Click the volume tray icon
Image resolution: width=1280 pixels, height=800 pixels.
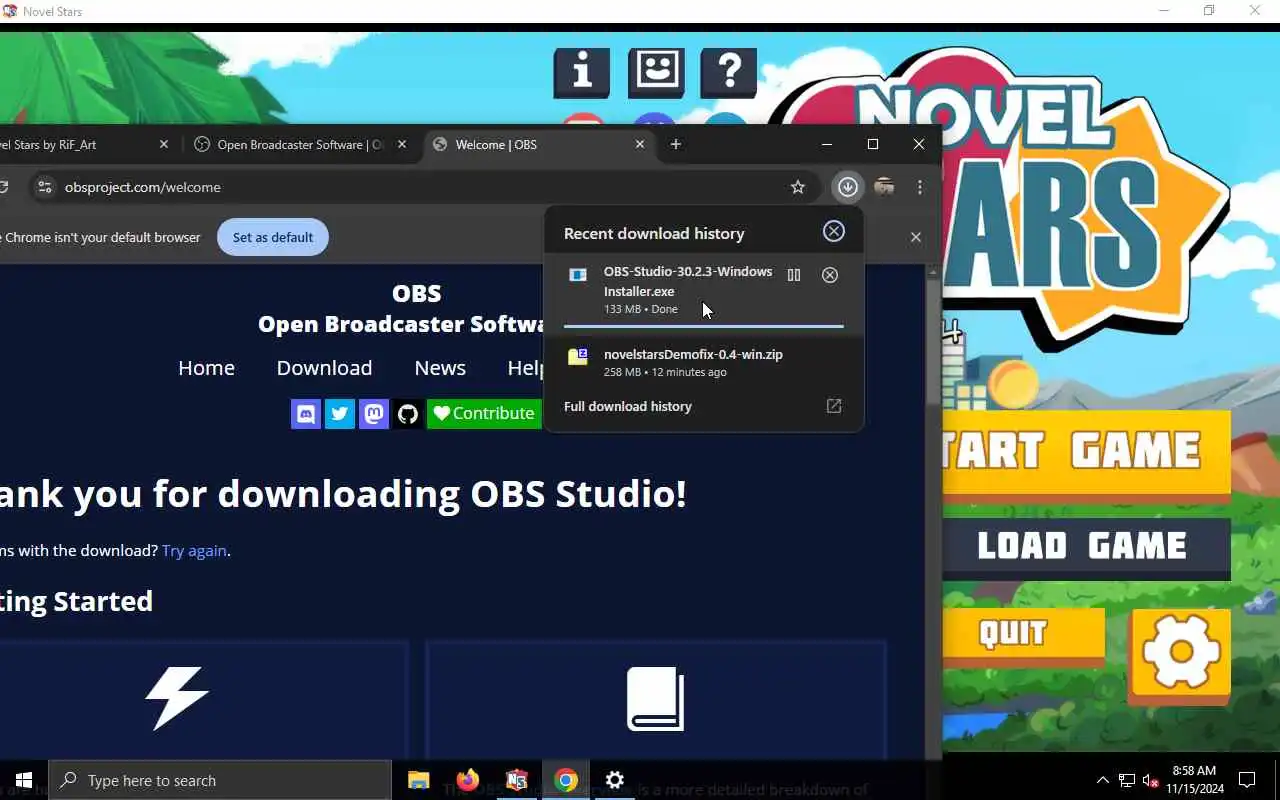(1151, 780)
